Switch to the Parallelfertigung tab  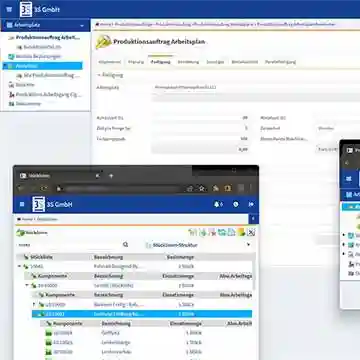click(280, 62)
